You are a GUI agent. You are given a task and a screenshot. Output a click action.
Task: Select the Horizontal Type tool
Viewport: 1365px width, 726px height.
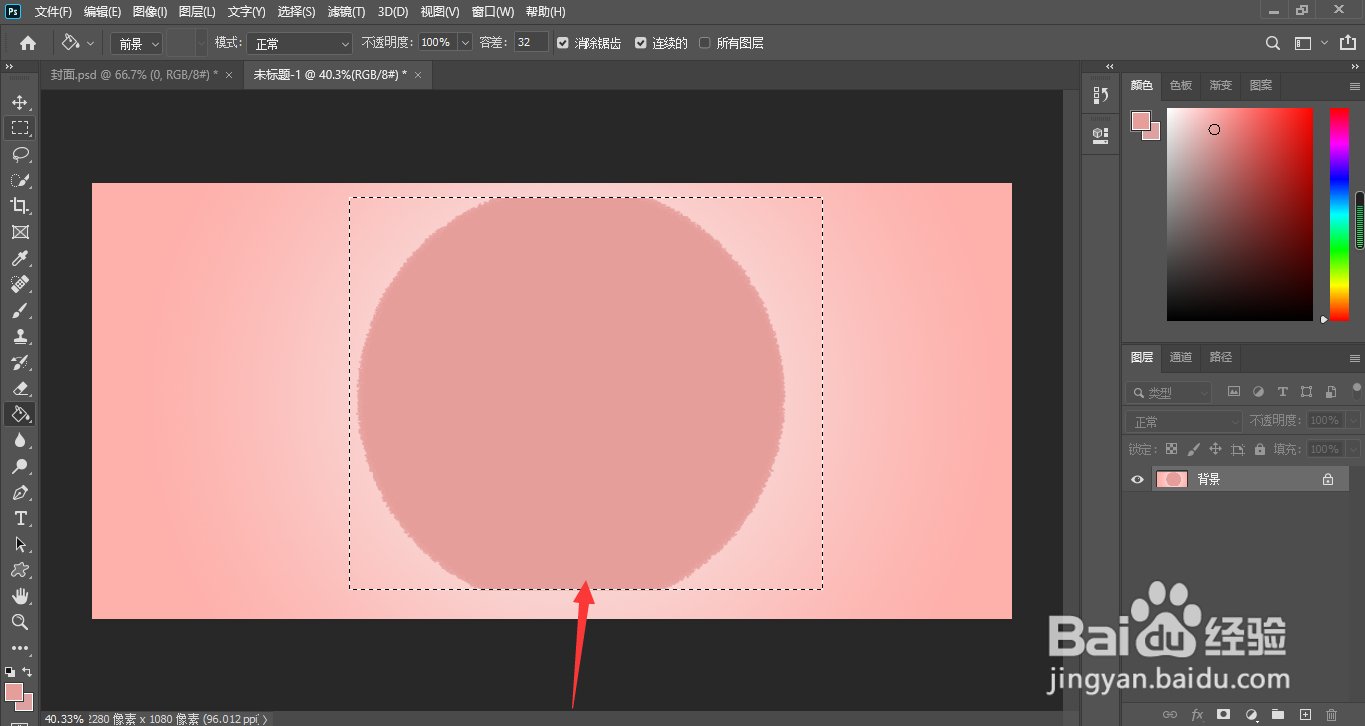click(x=20, y=518)
